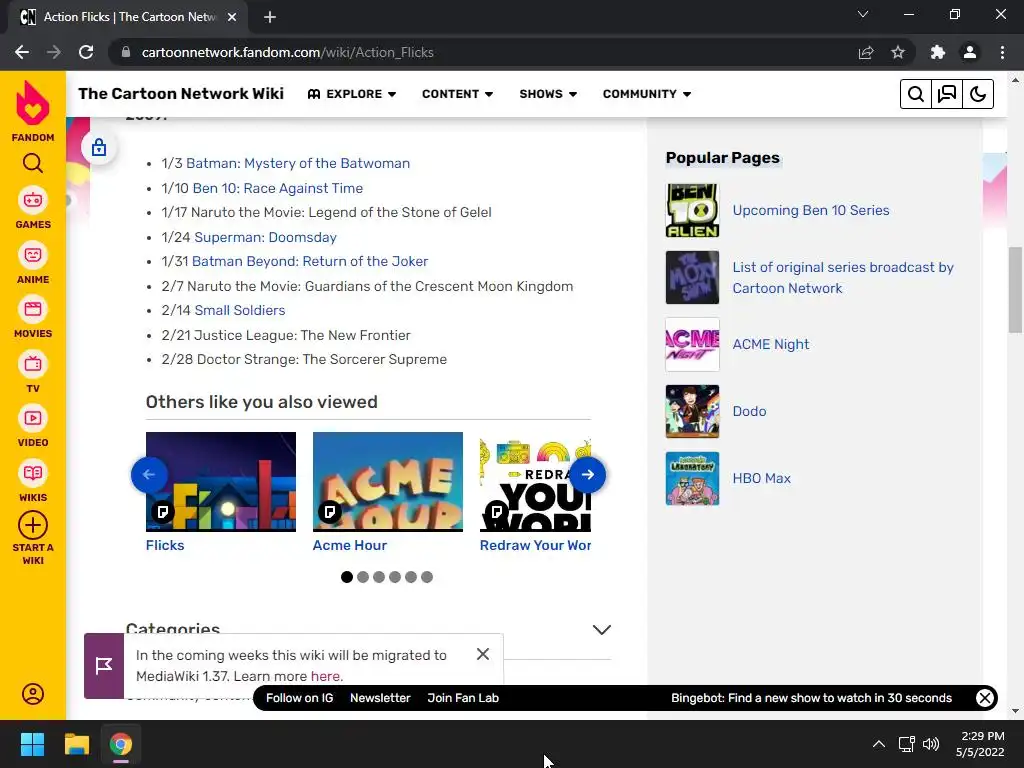Open the TV section icon
The width and height of the screenshot is (1024, 768).
click(x=33, y=364)
